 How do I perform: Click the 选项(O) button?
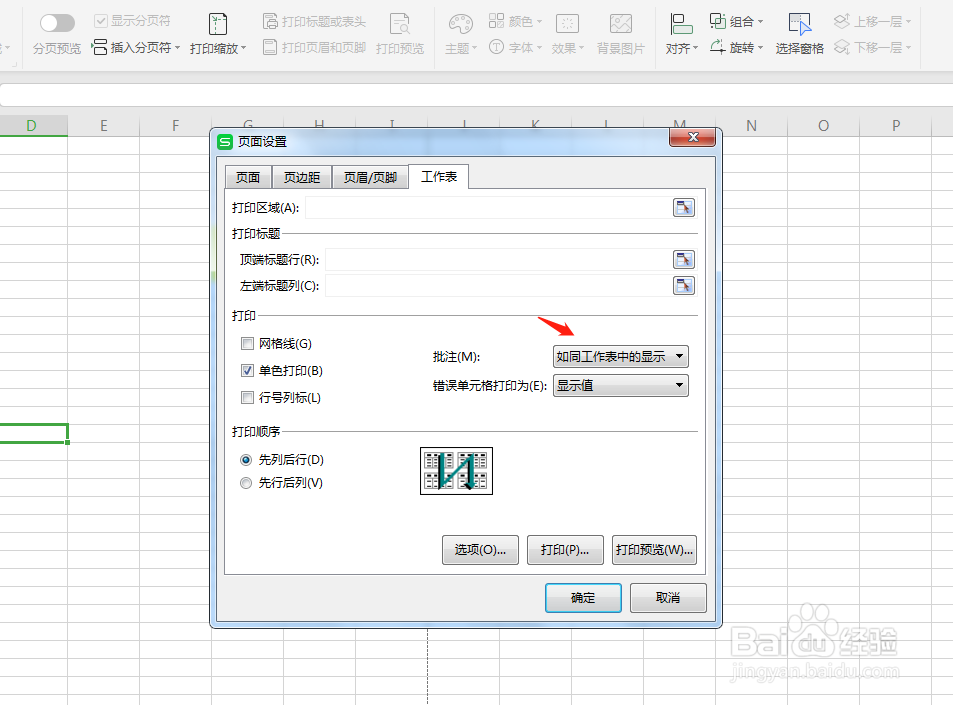480,549
